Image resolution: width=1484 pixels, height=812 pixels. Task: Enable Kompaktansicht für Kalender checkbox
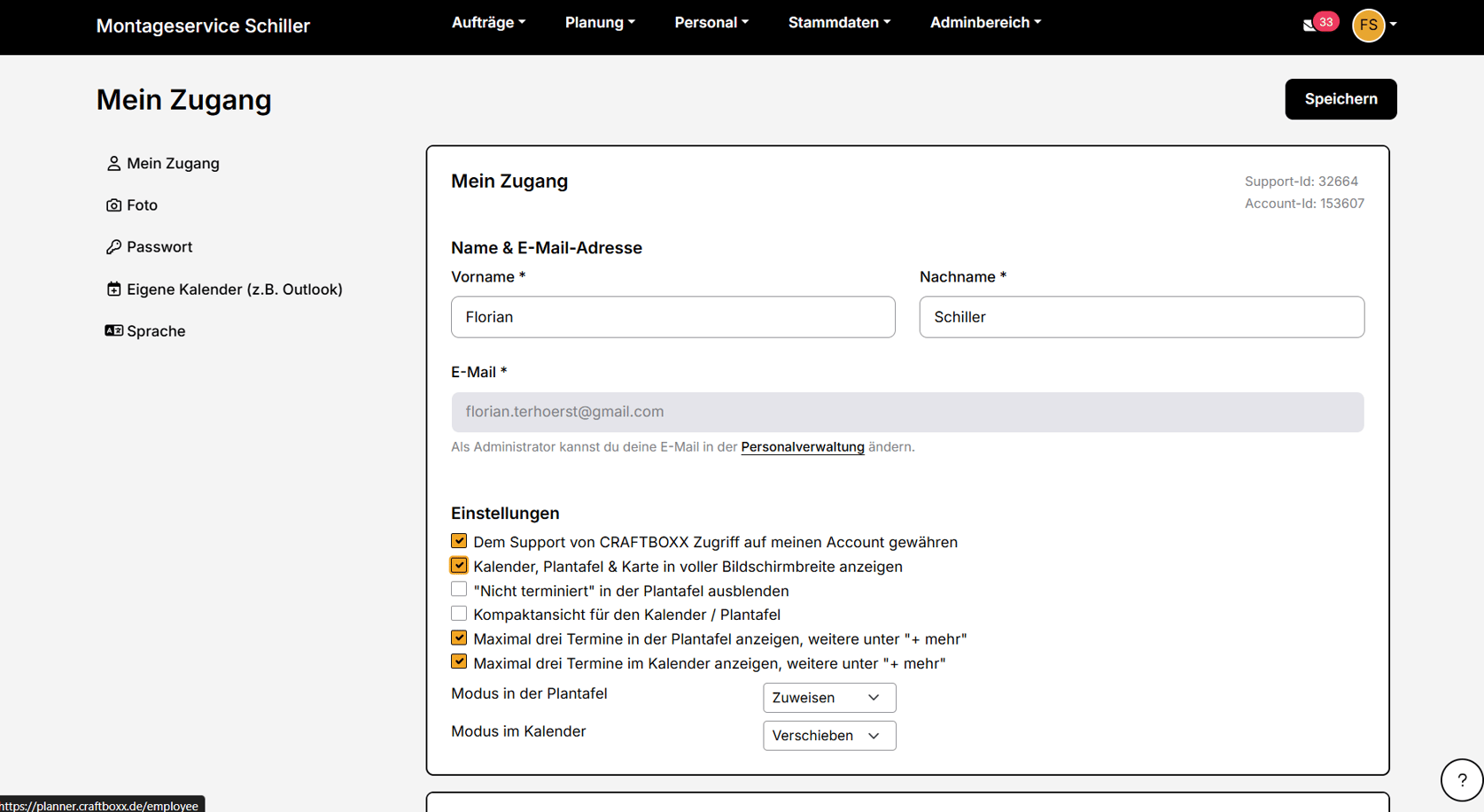click(459, 614)
